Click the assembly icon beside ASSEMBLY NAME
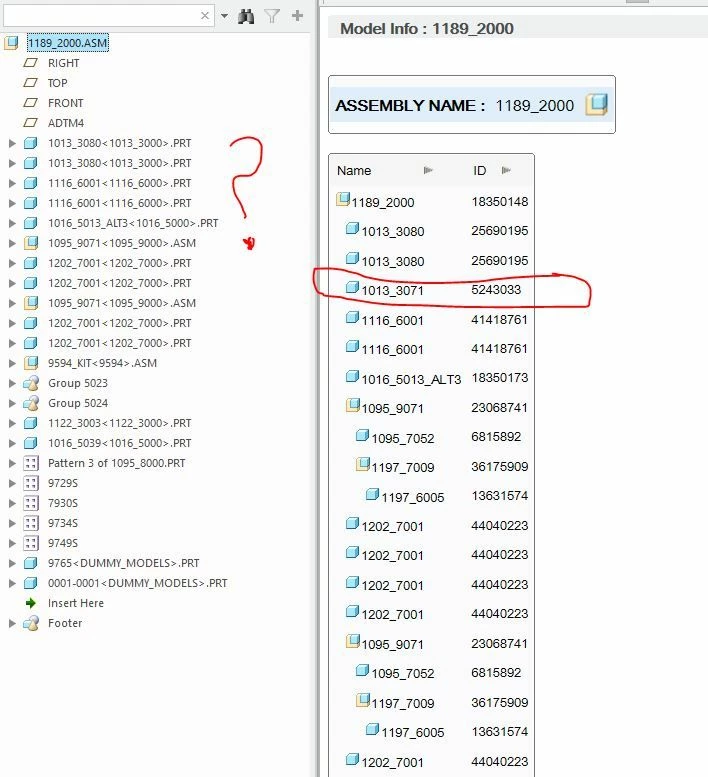Viewport: 708px width, 777px height. pyautogui.click(x=597, y=105)
